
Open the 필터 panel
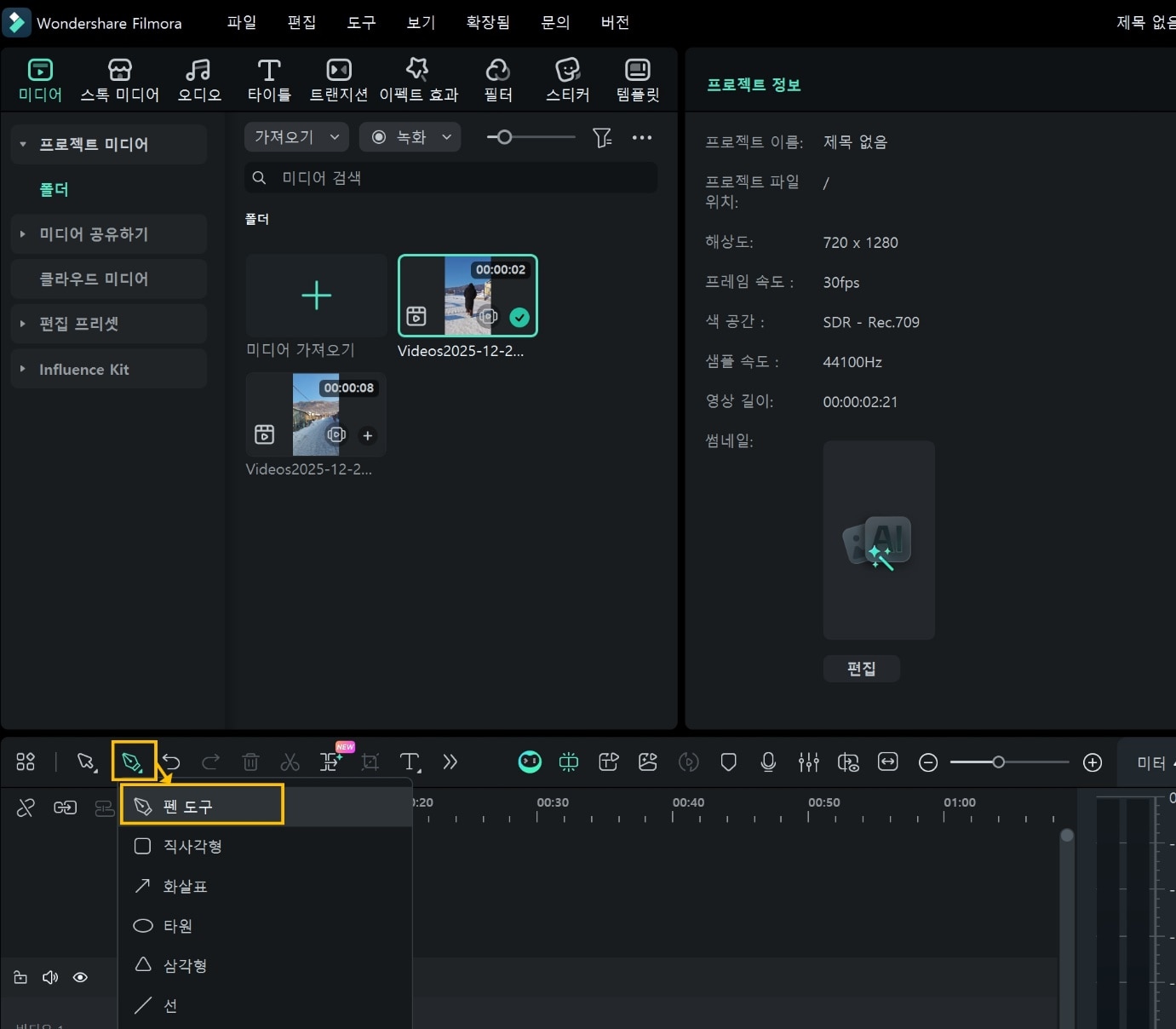497,78
